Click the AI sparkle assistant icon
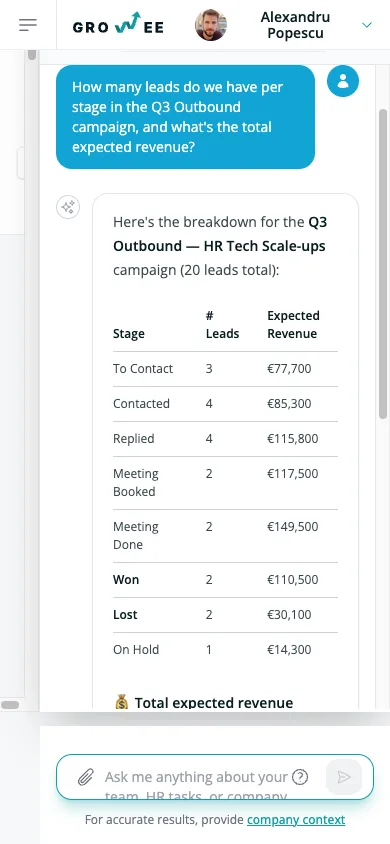The height and width of the screenshot is (844, 390). pyautogui.click(x=68, y=207)
